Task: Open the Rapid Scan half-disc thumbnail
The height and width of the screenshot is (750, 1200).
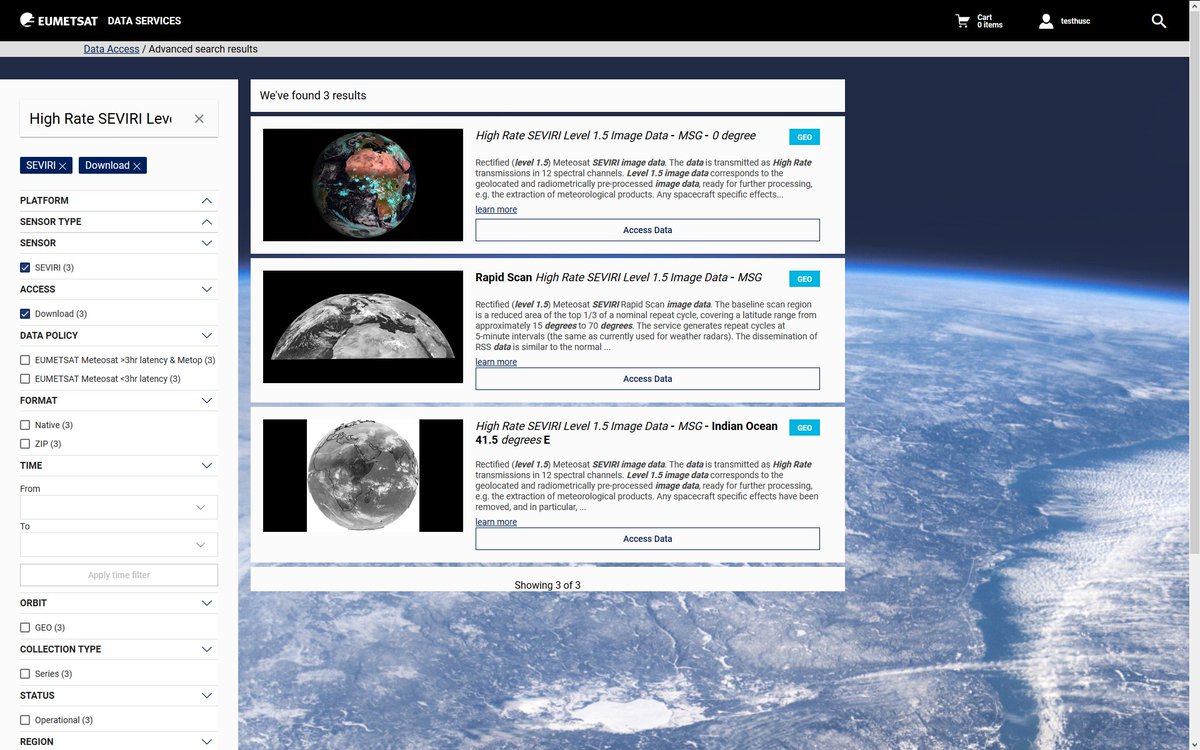Action: tap(363, 327)
